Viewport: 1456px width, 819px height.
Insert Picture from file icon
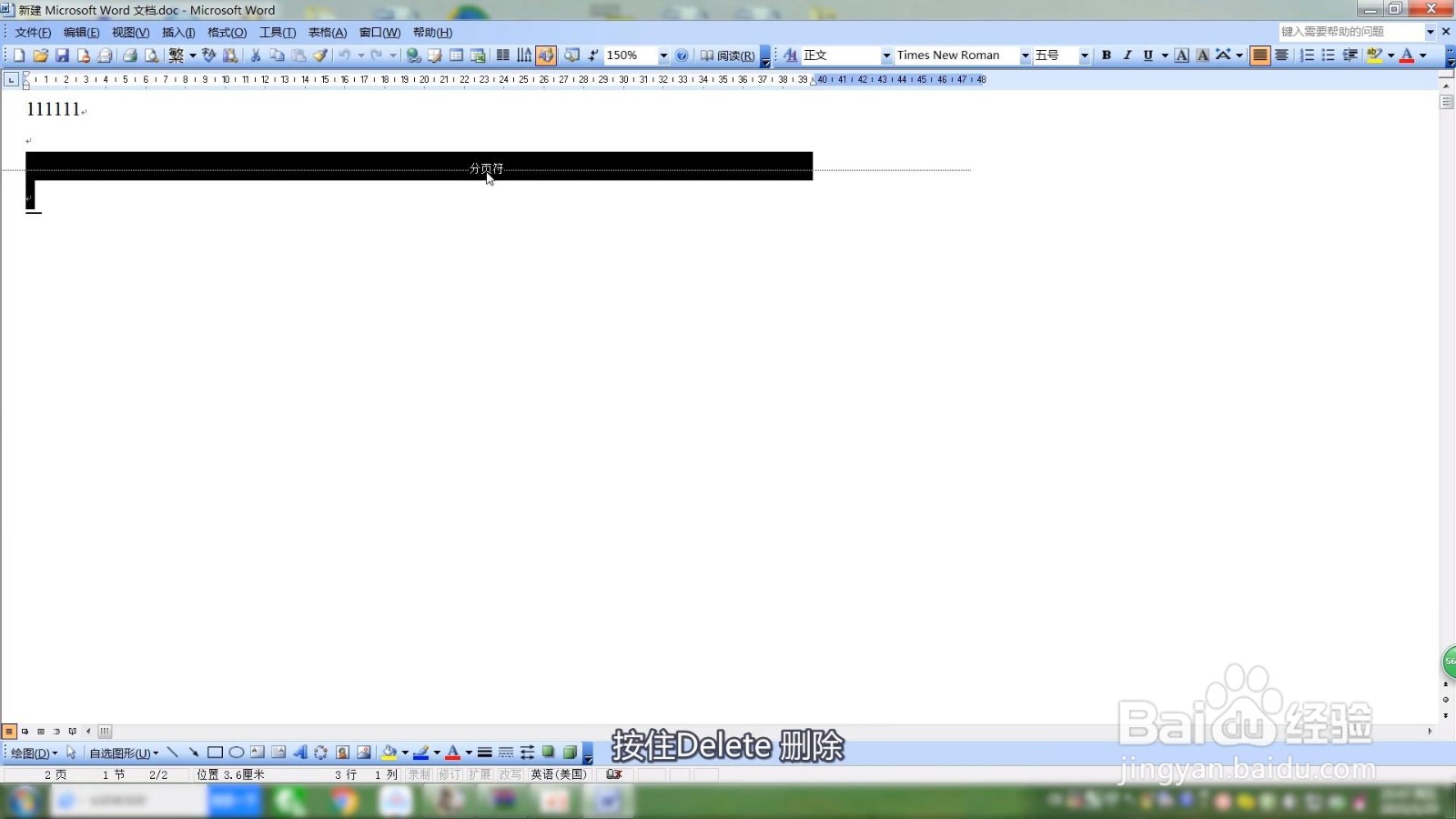coord(363,753)
